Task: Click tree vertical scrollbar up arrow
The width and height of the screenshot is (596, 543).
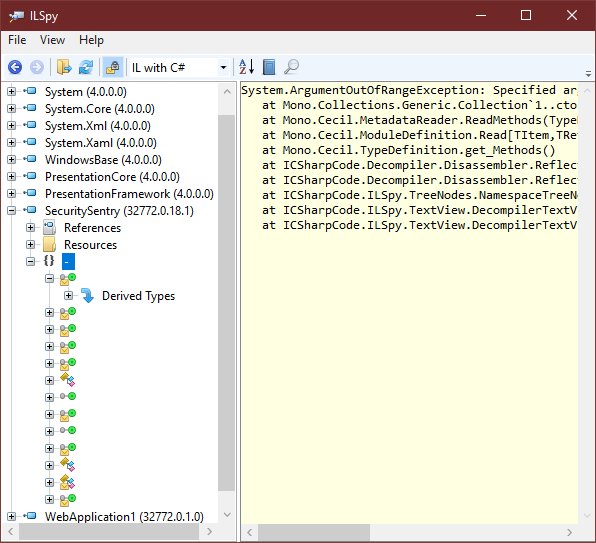Action: 227,92
